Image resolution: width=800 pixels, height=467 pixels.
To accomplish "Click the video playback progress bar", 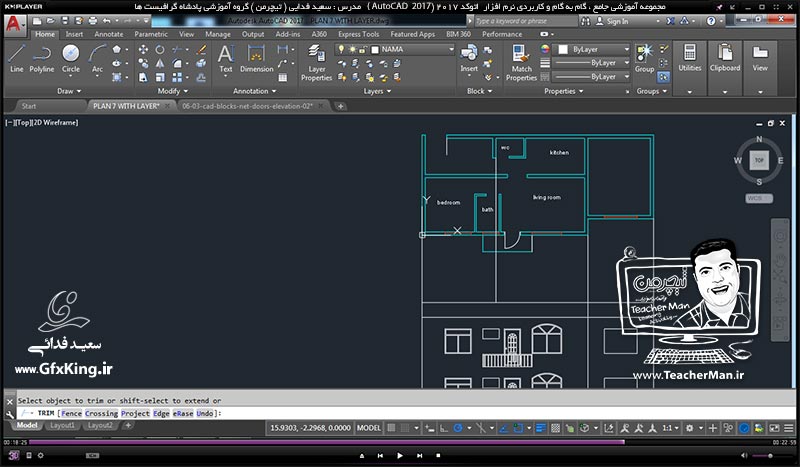I will (x=399, y=443).
